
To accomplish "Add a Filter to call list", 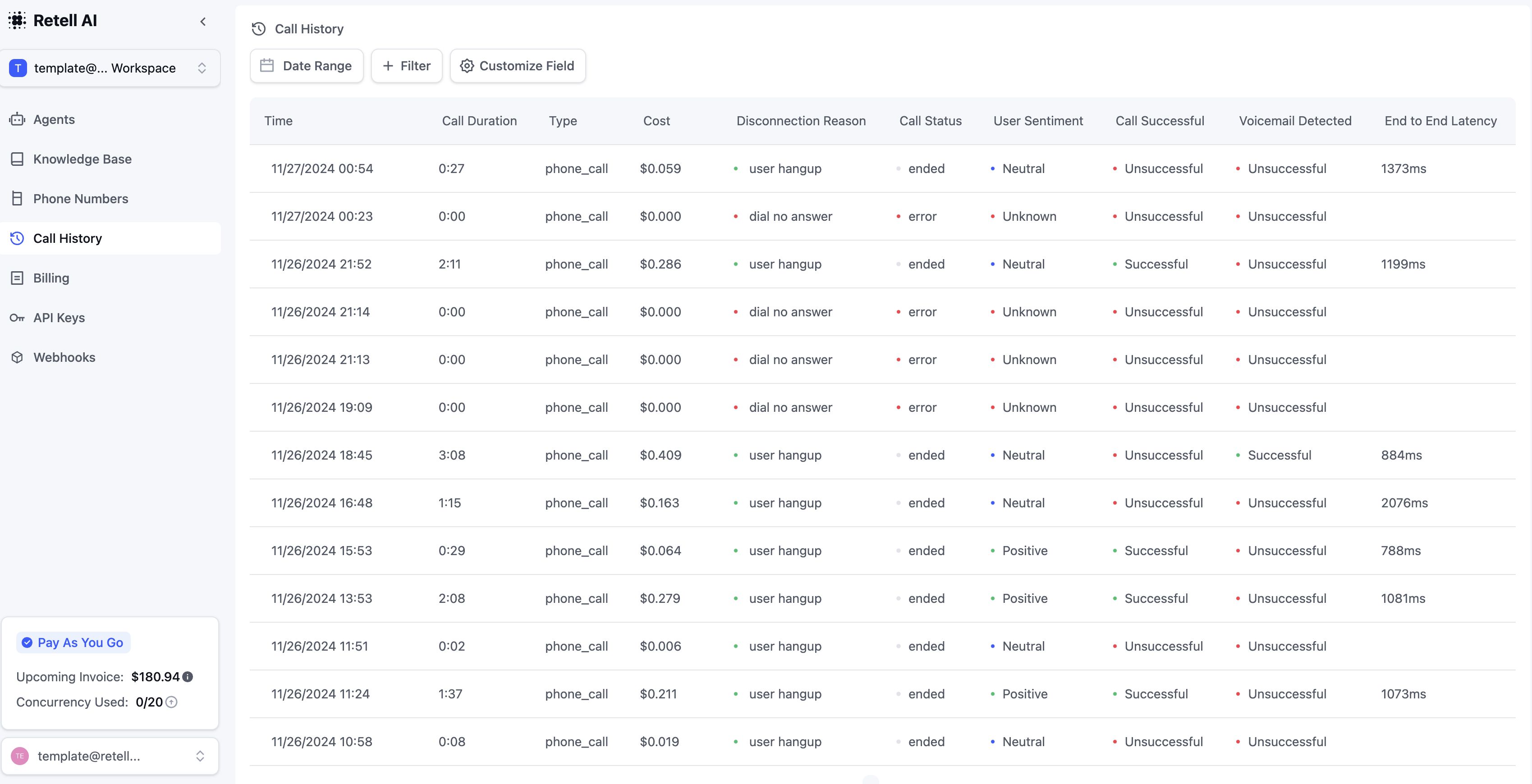I will pyautogui.click(x=406, y=66).
